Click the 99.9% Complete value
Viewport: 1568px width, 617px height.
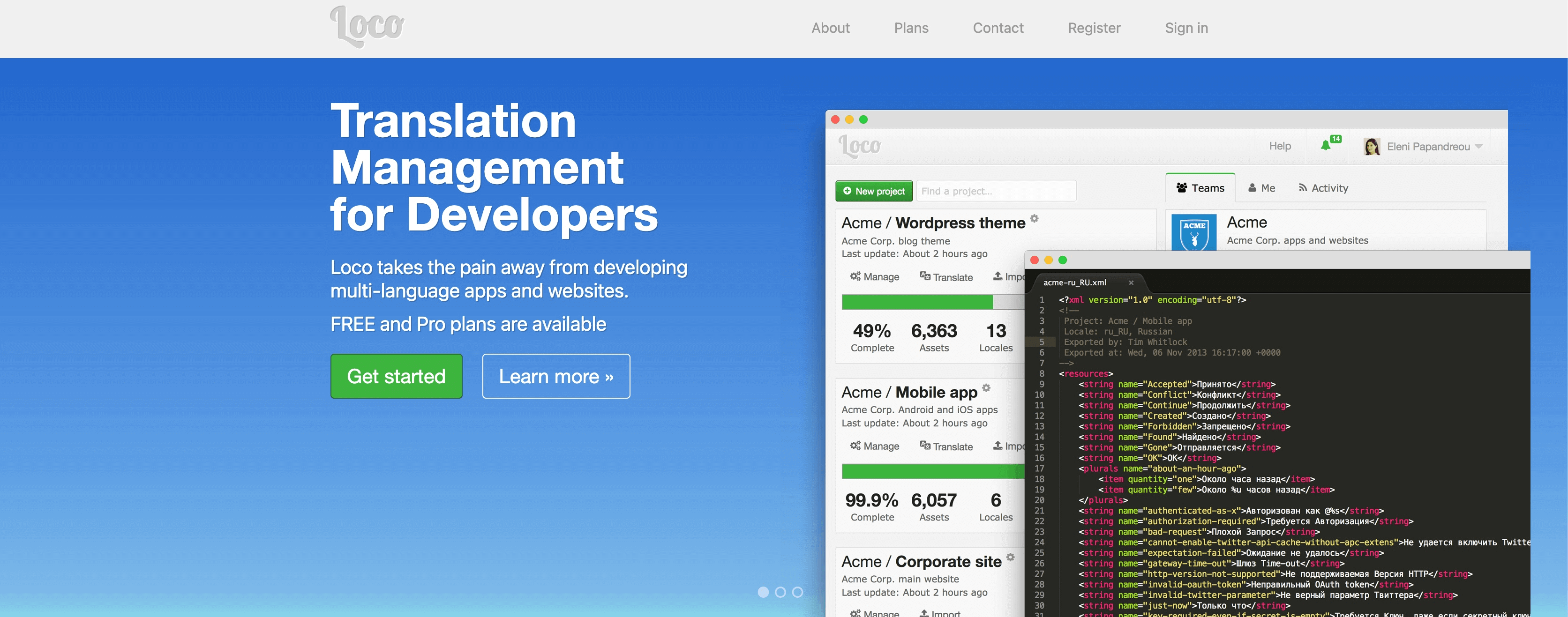(x=871, y=500)
